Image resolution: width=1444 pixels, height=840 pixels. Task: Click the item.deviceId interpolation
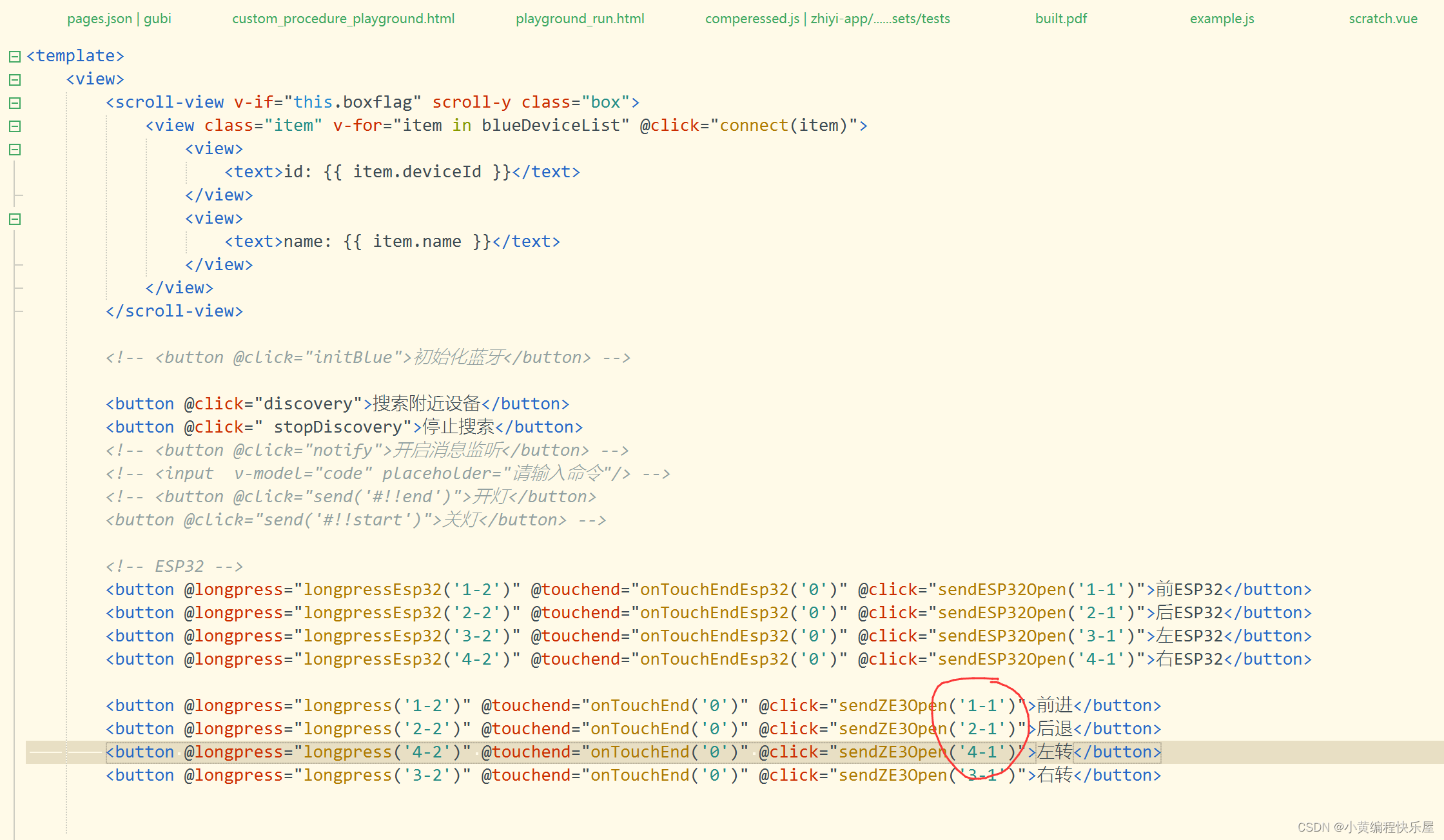tap(417, 171)
